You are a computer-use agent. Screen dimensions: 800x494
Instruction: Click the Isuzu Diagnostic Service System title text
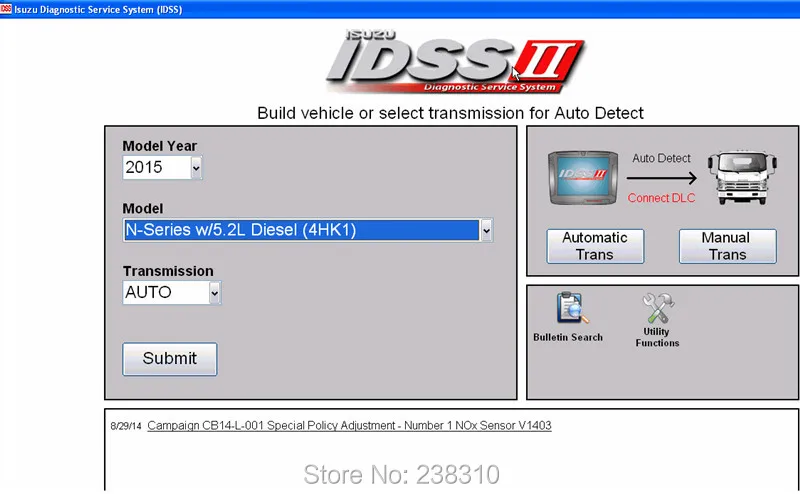coord(98,9)
